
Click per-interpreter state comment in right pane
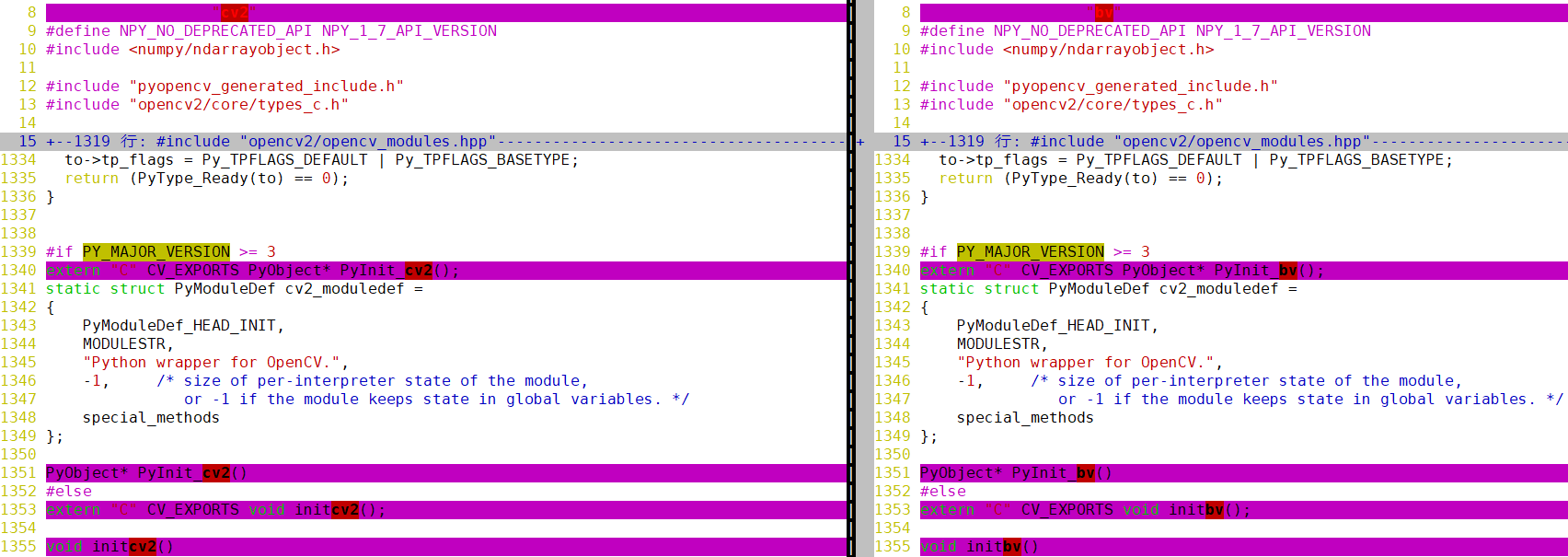tap(1247, 381)
